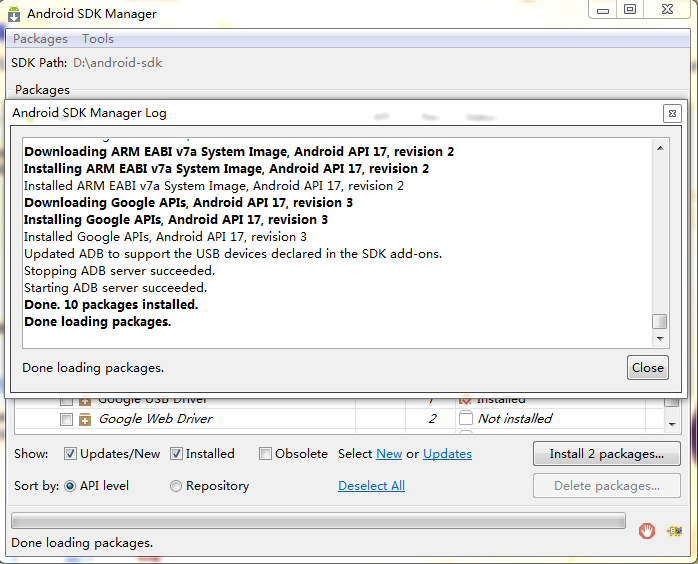Image resolution: width=698 pixels, height=564 pixels.
Task: Uncheck the Installed filter checkbox
Action: click(x=176, y=454)
